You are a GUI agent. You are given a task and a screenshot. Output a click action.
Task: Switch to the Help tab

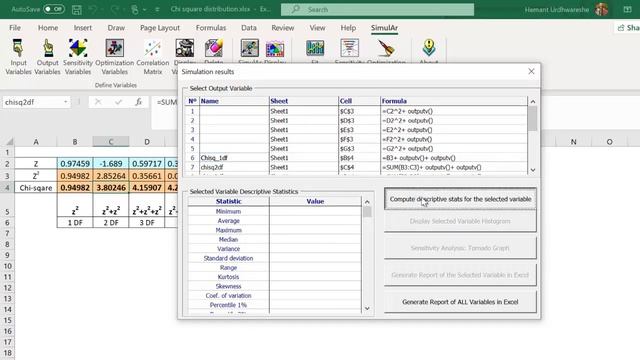(x=348, y=28)
